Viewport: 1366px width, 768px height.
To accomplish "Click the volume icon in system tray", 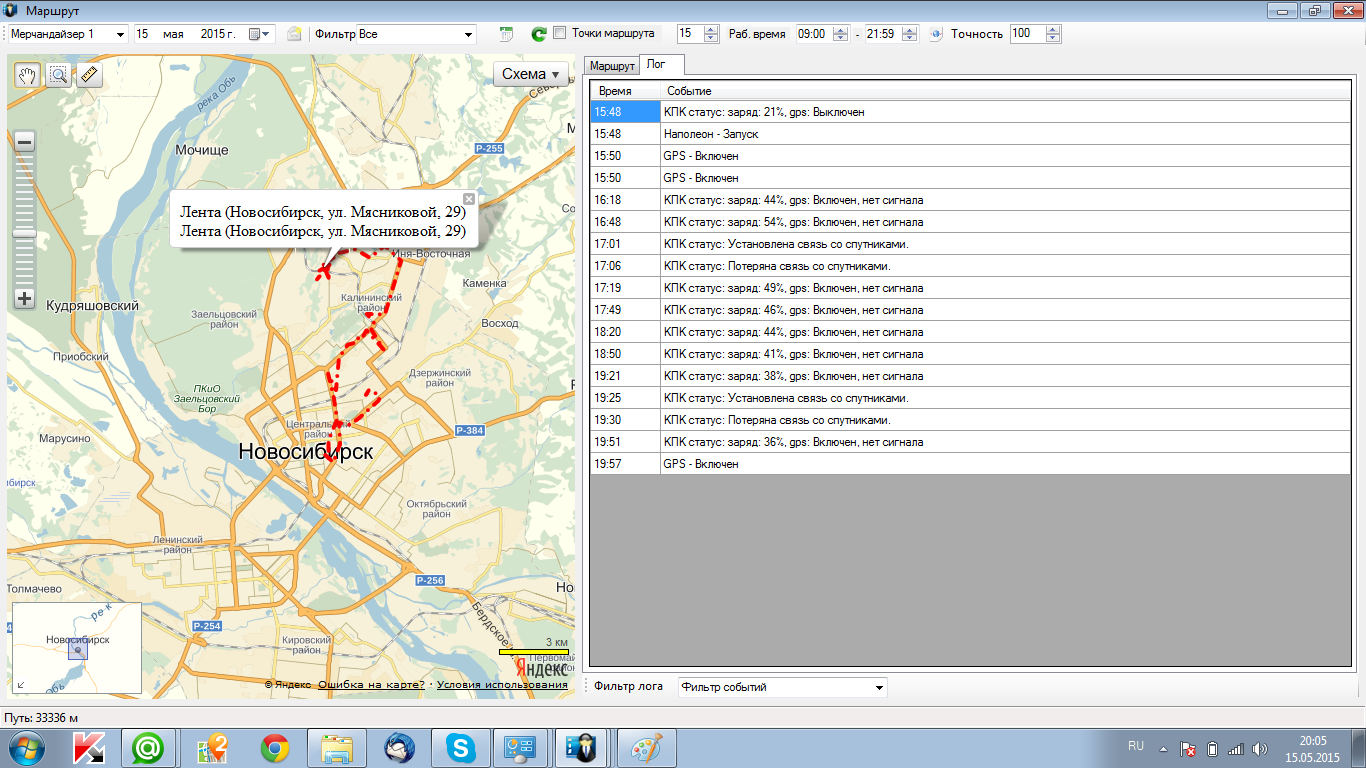I will 1260,748.
